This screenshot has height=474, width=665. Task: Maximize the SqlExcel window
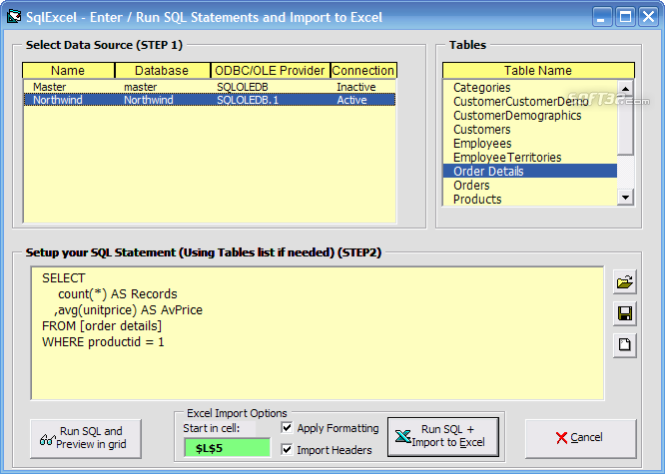click(625, 17)
